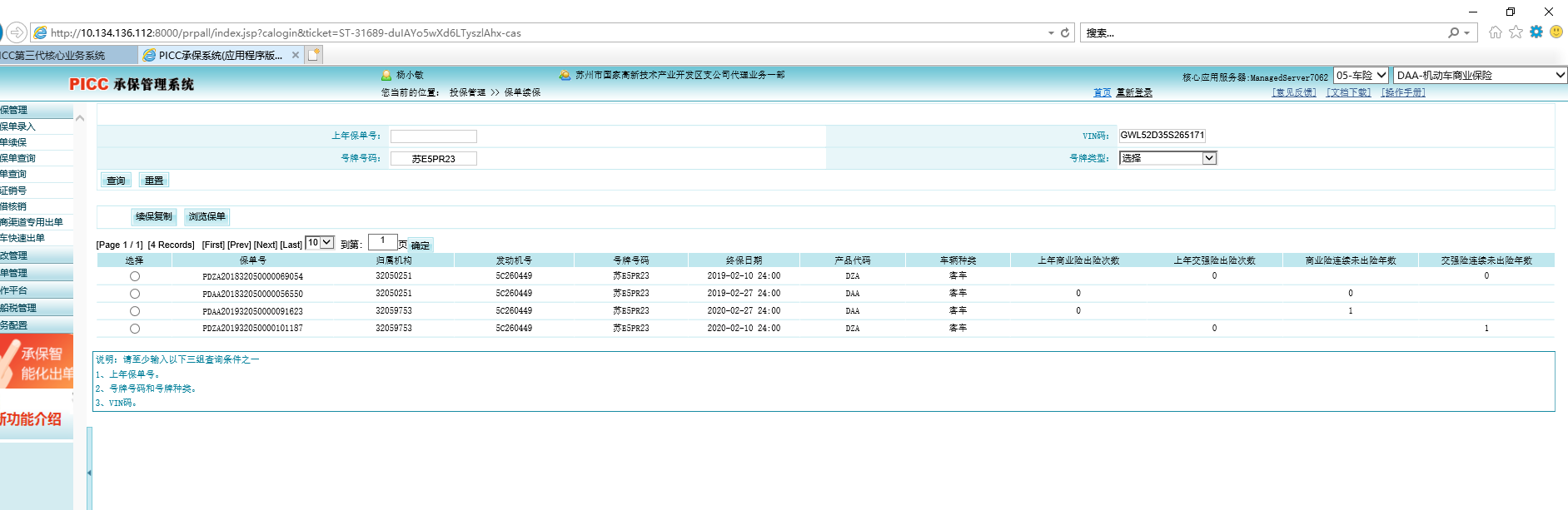The width and height of the screenshot is (1568, 510).
Task: Click the magnifier search icon in search box
Action: [1453, 32]
